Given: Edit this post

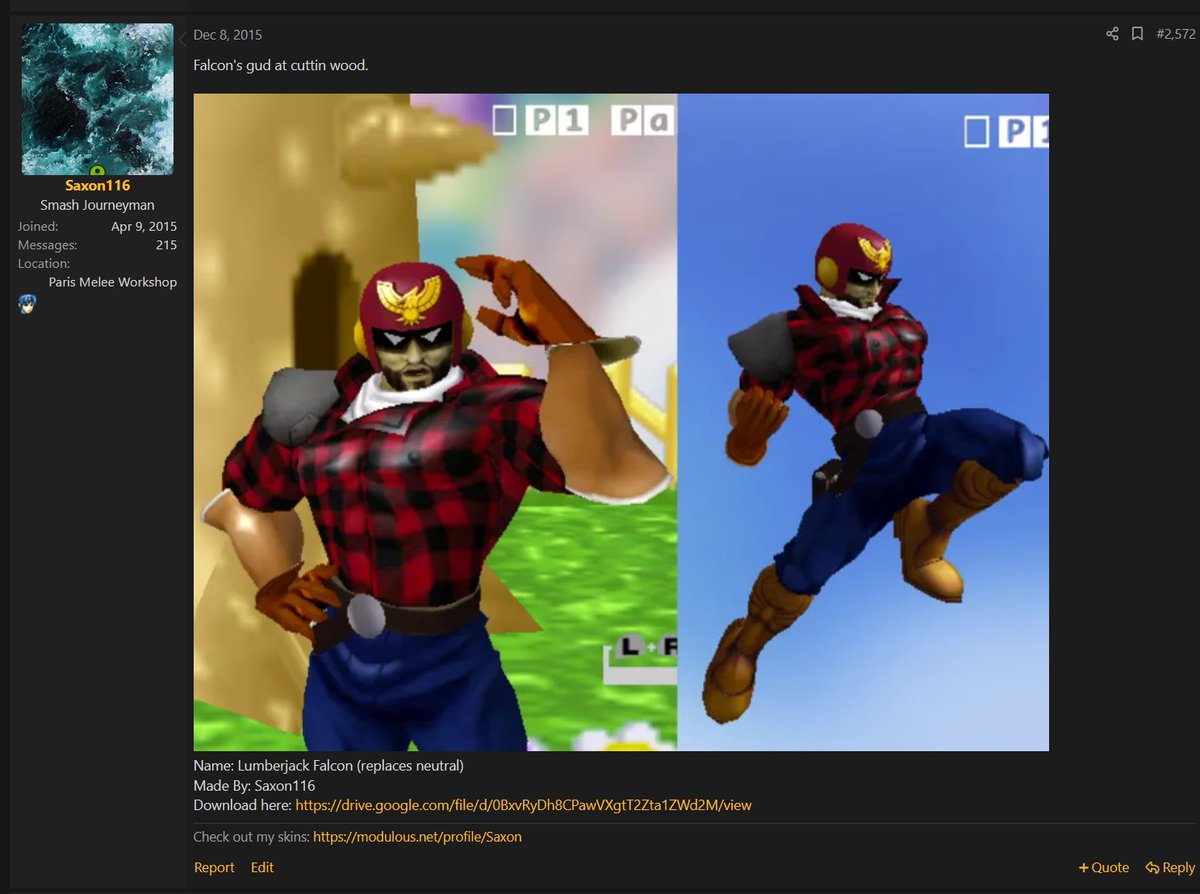Looking at the screenshot, I should [x=262, y=868].
